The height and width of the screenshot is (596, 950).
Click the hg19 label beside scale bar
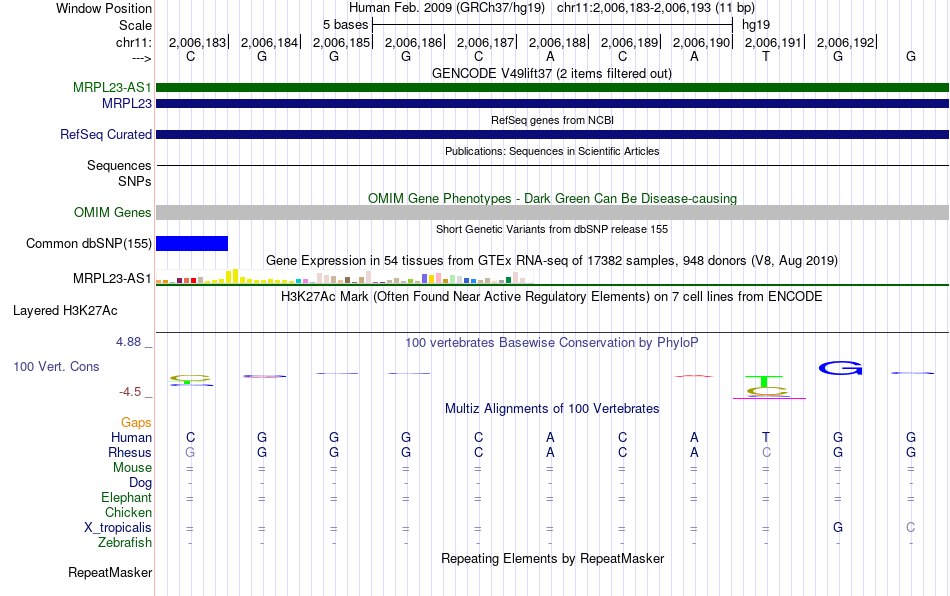pos(756,25)
